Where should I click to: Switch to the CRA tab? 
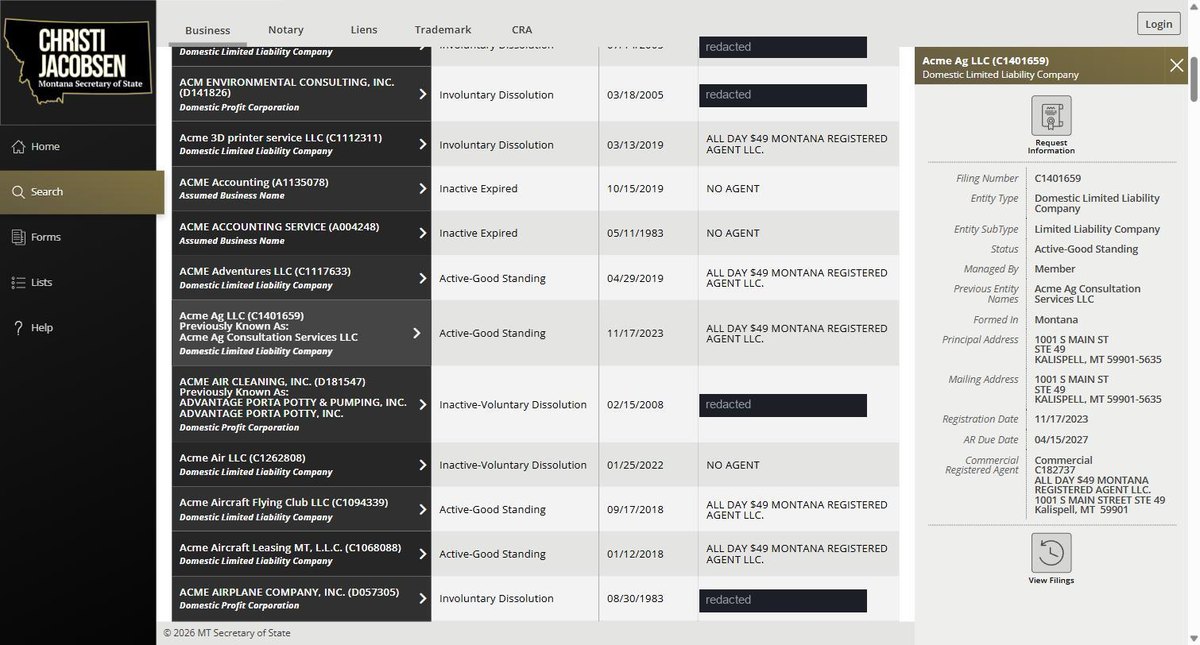tap(522, 30)
